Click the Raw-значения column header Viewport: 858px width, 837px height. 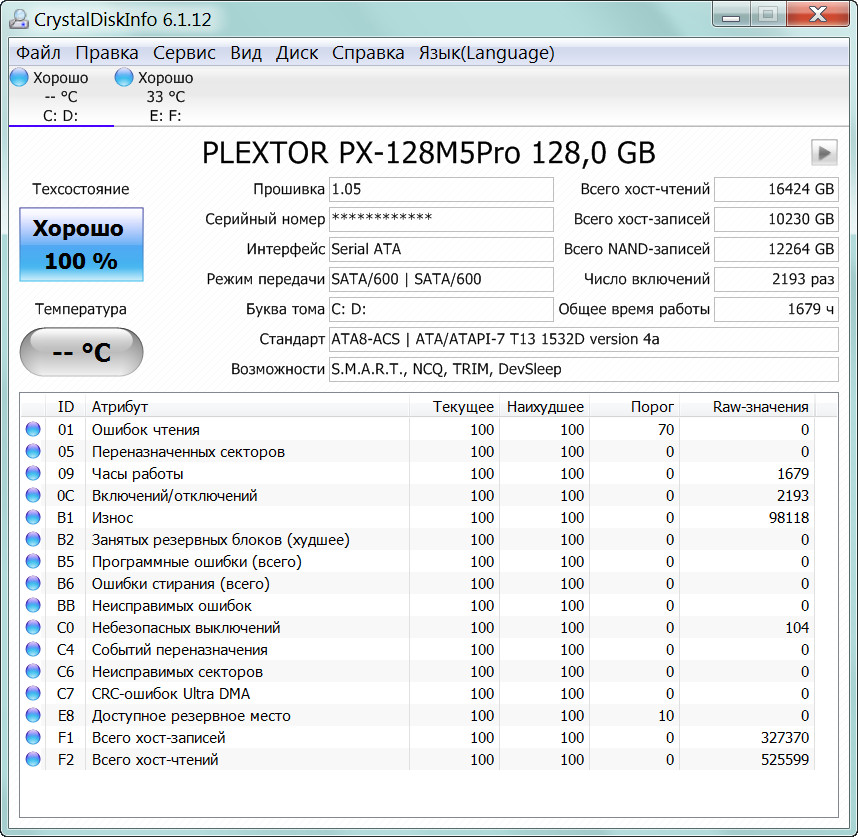point(747,407)
